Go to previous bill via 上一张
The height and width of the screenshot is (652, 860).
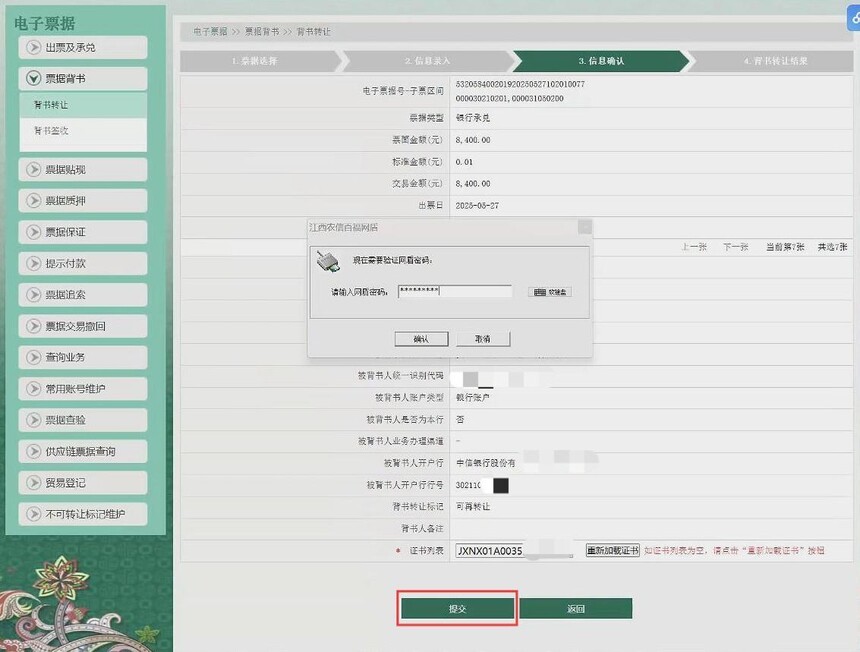tap(694, 247)
